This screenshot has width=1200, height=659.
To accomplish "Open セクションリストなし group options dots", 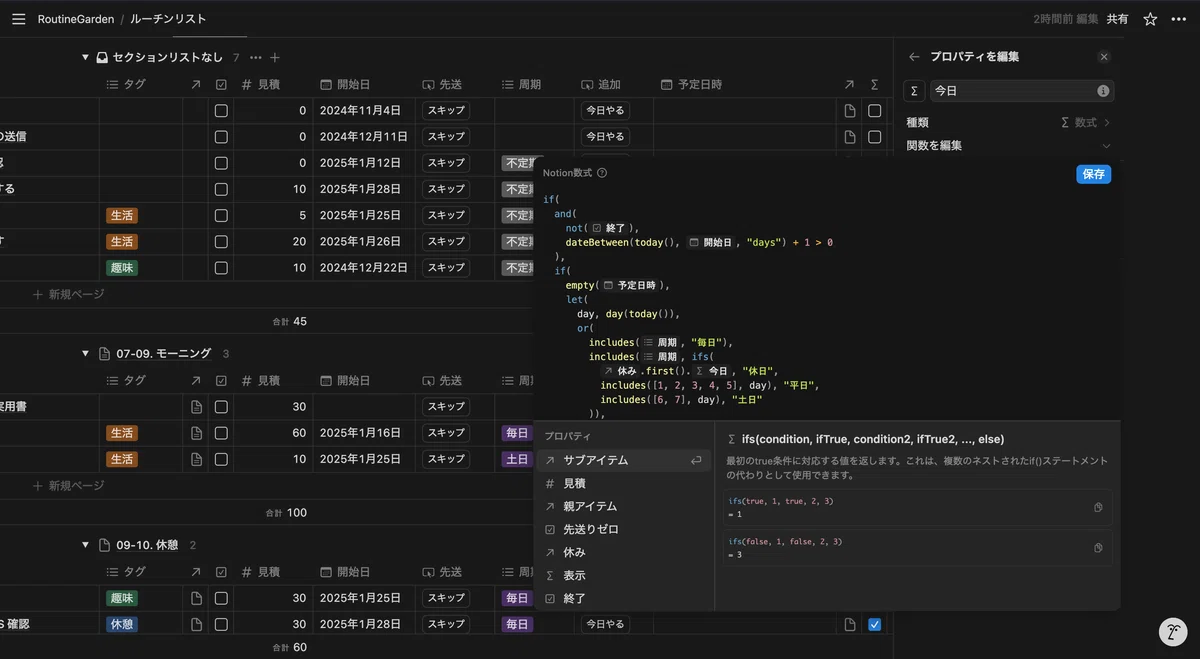I will coord(256,58).
